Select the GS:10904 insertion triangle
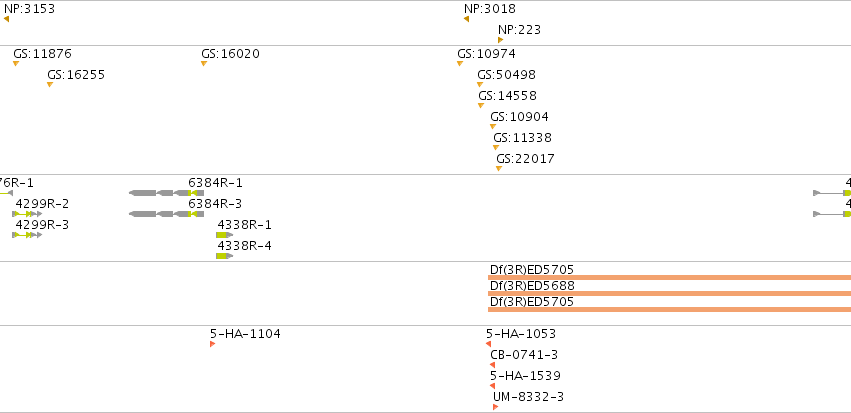 tap(493, 126)
